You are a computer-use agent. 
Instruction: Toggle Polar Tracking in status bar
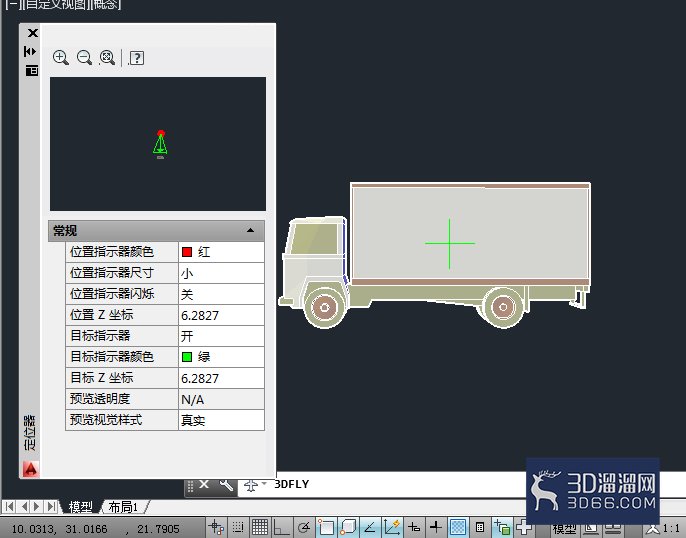coord(304,528)
